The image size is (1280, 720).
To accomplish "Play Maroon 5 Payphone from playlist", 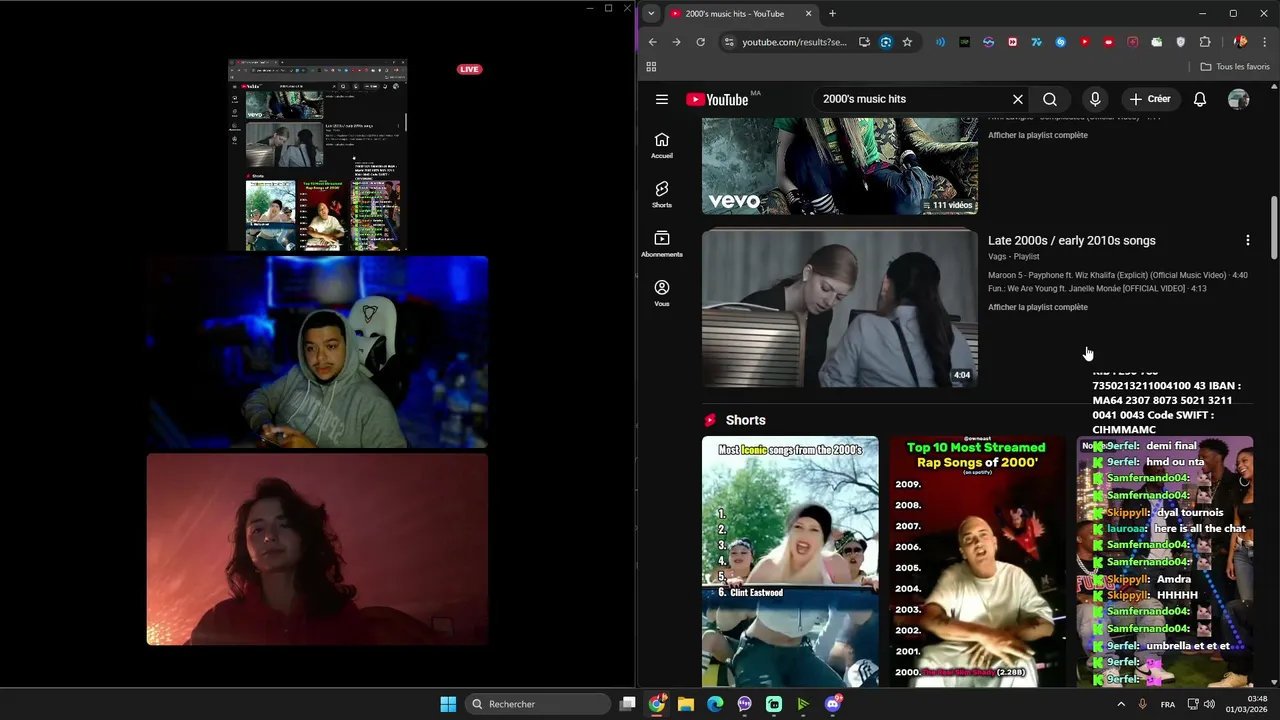I will tap(1118, 275).
